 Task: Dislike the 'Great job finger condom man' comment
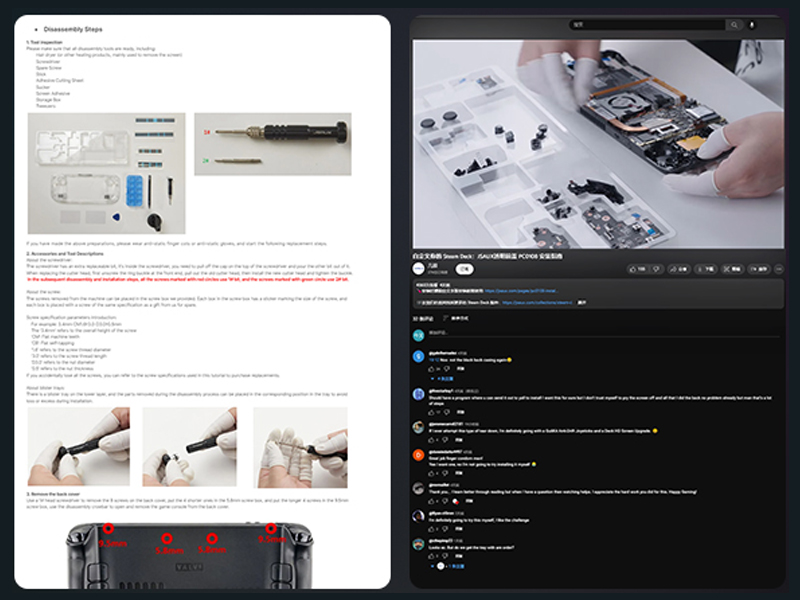(445, 473)
